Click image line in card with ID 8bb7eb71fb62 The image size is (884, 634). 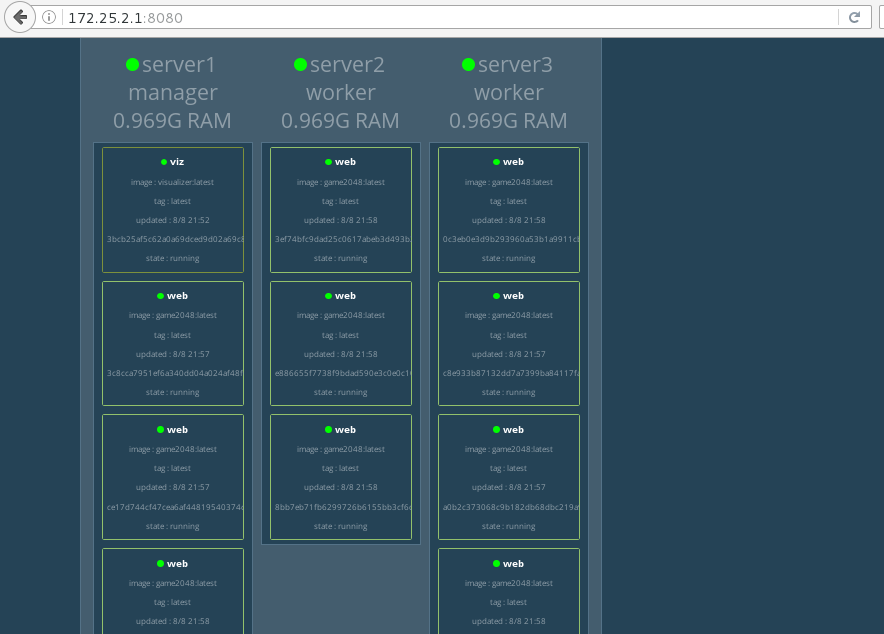(341, 449)
